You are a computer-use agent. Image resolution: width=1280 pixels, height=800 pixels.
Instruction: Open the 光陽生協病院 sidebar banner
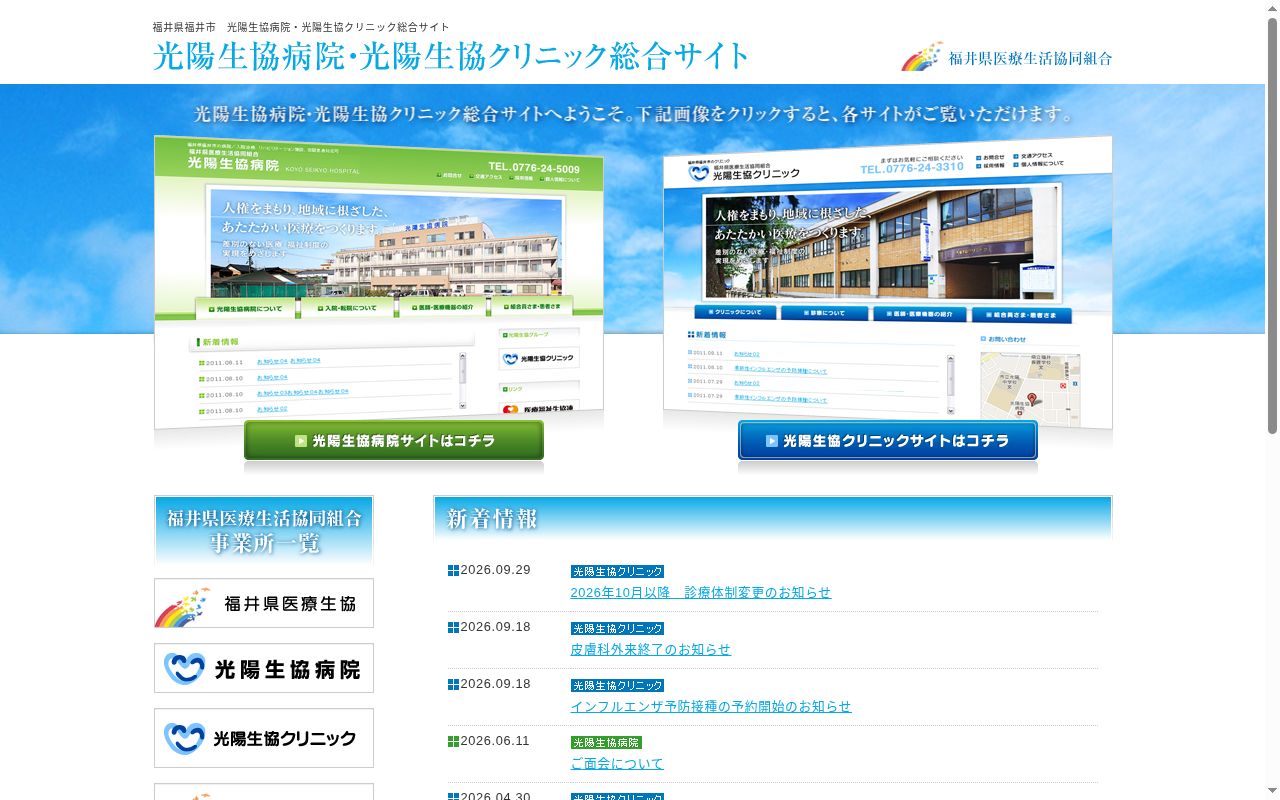tap(264, 668)
